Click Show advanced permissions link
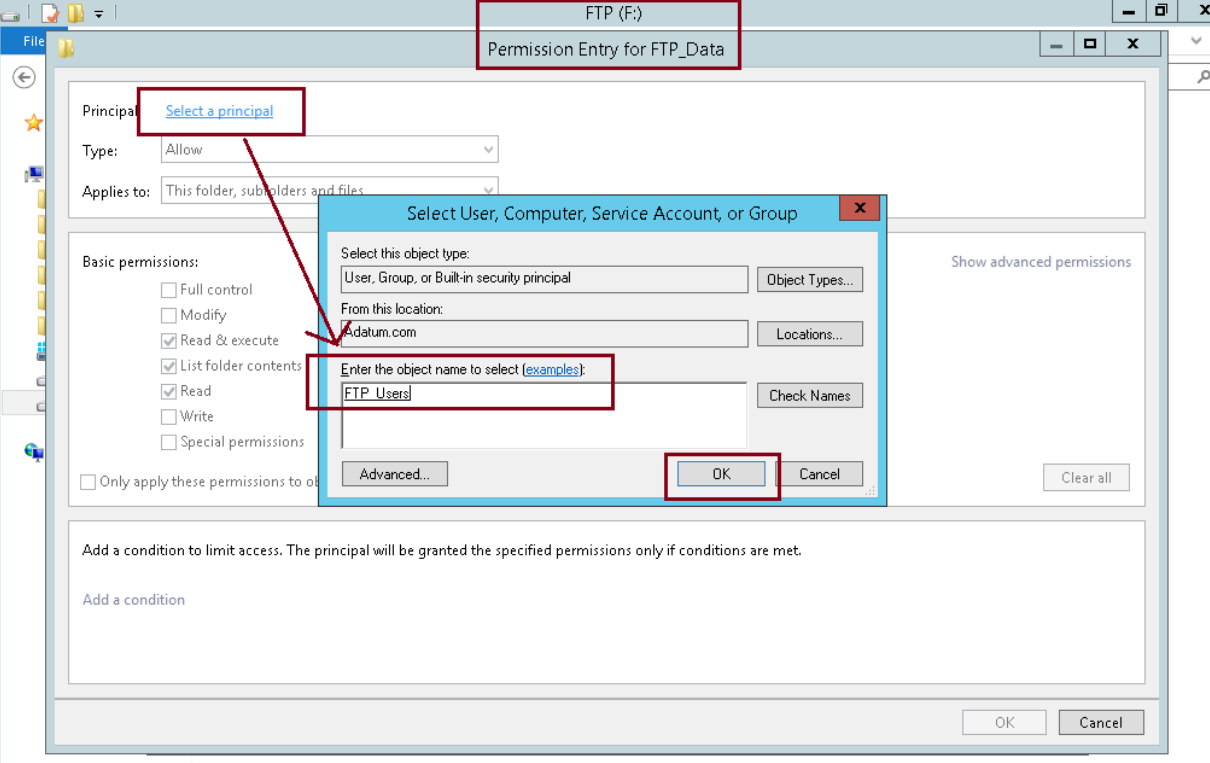 tap(1041, 262)
